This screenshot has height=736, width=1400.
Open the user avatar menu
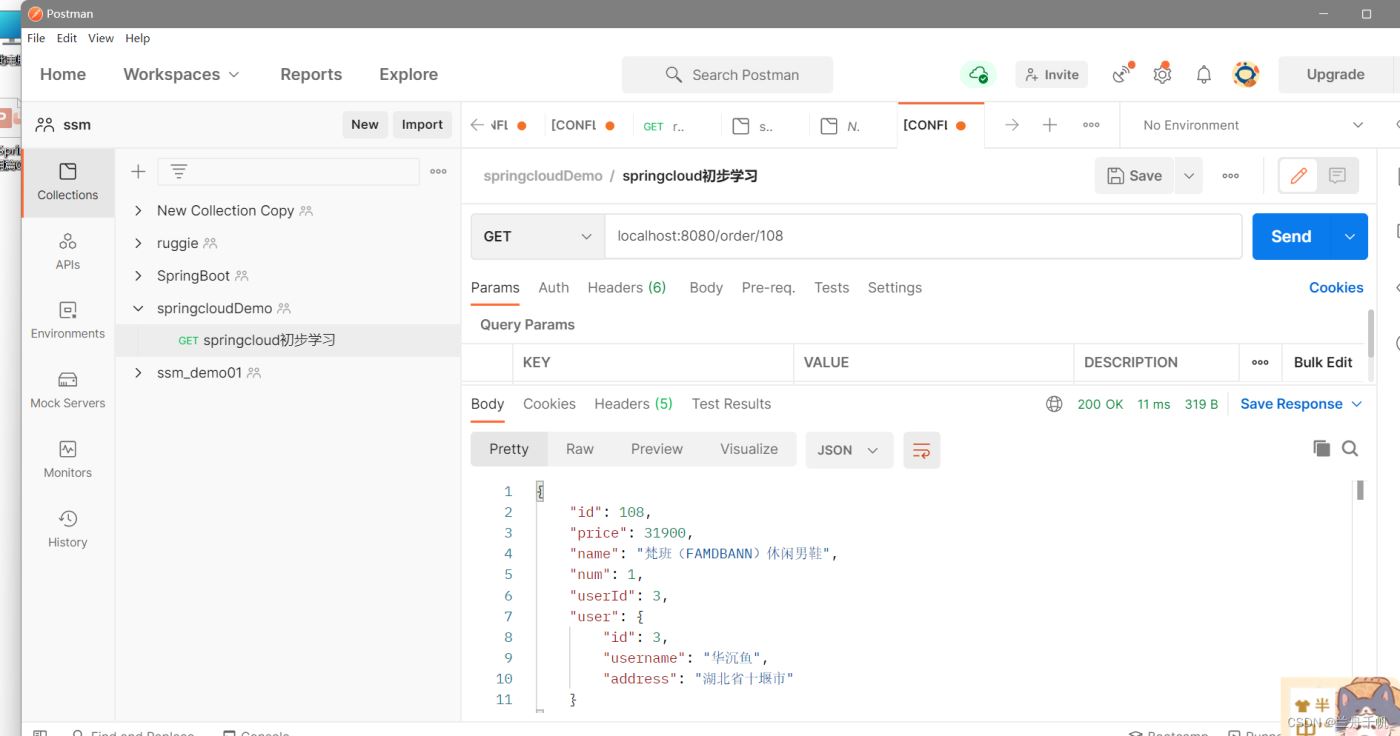point(1246,74)
